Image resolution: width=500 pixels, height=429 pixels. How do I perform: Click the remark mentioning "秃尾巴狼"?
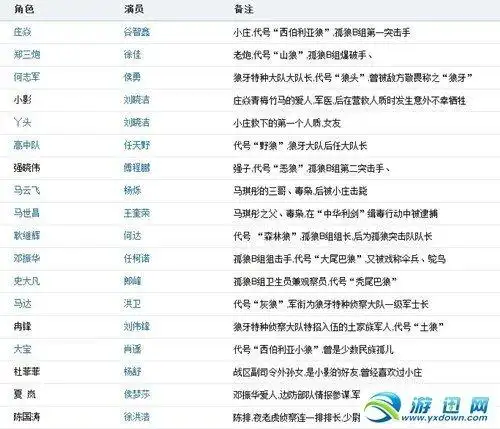click(315, 282)
